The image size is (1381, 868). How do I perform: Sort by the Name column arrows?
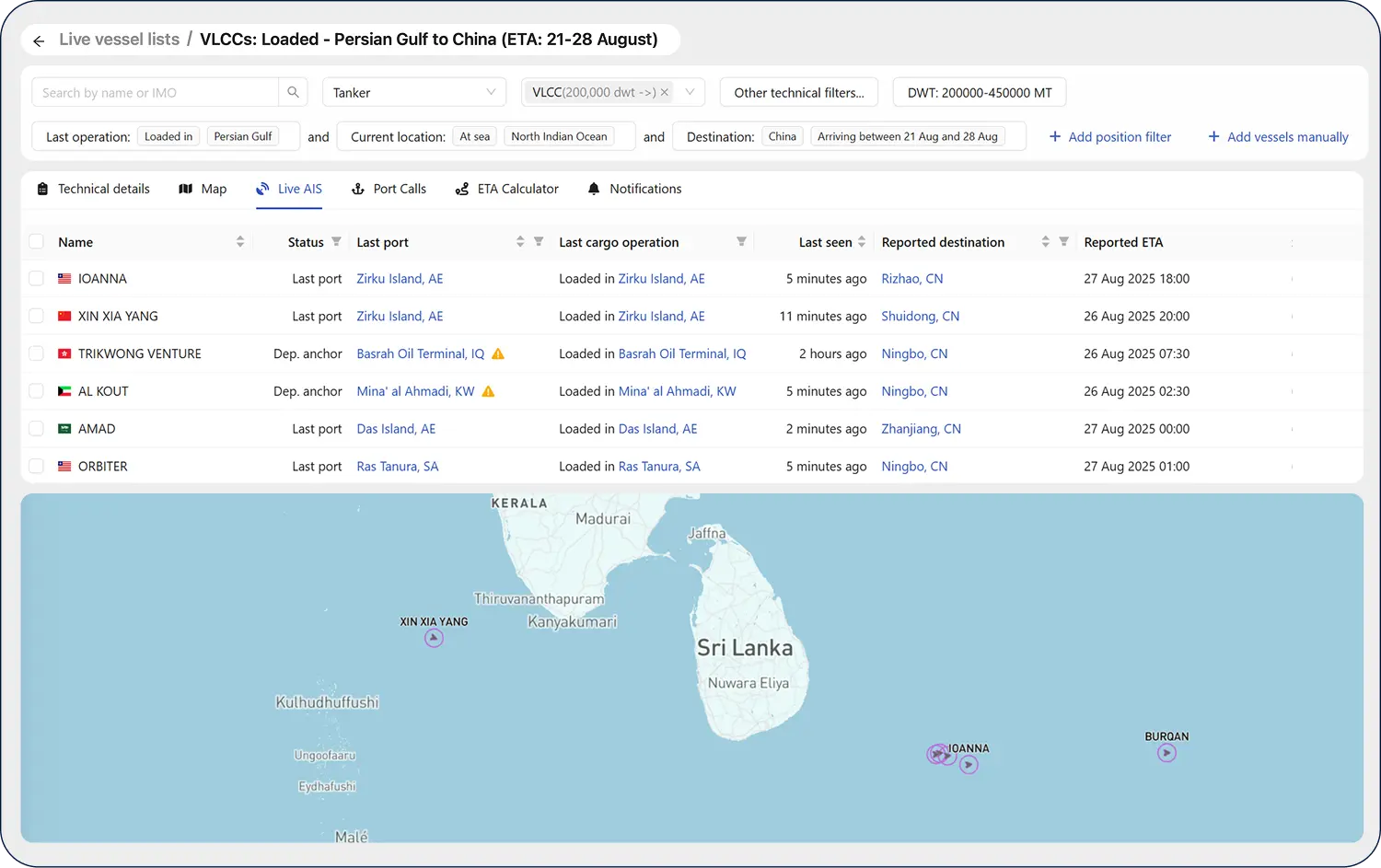[x=240, y=241]
